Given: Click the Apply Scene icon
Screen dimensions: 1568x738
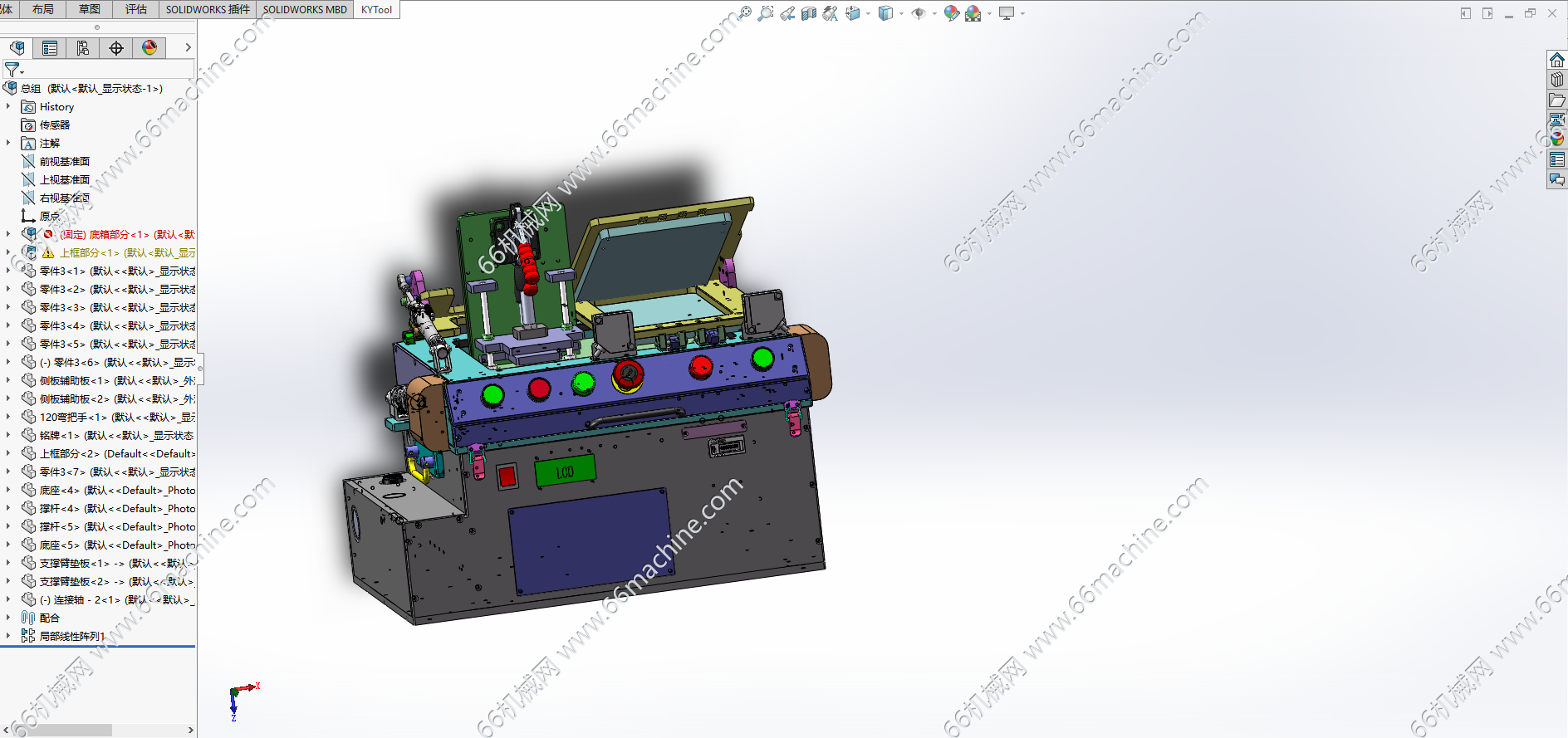Looking at the screenshot, I should 973,13.
